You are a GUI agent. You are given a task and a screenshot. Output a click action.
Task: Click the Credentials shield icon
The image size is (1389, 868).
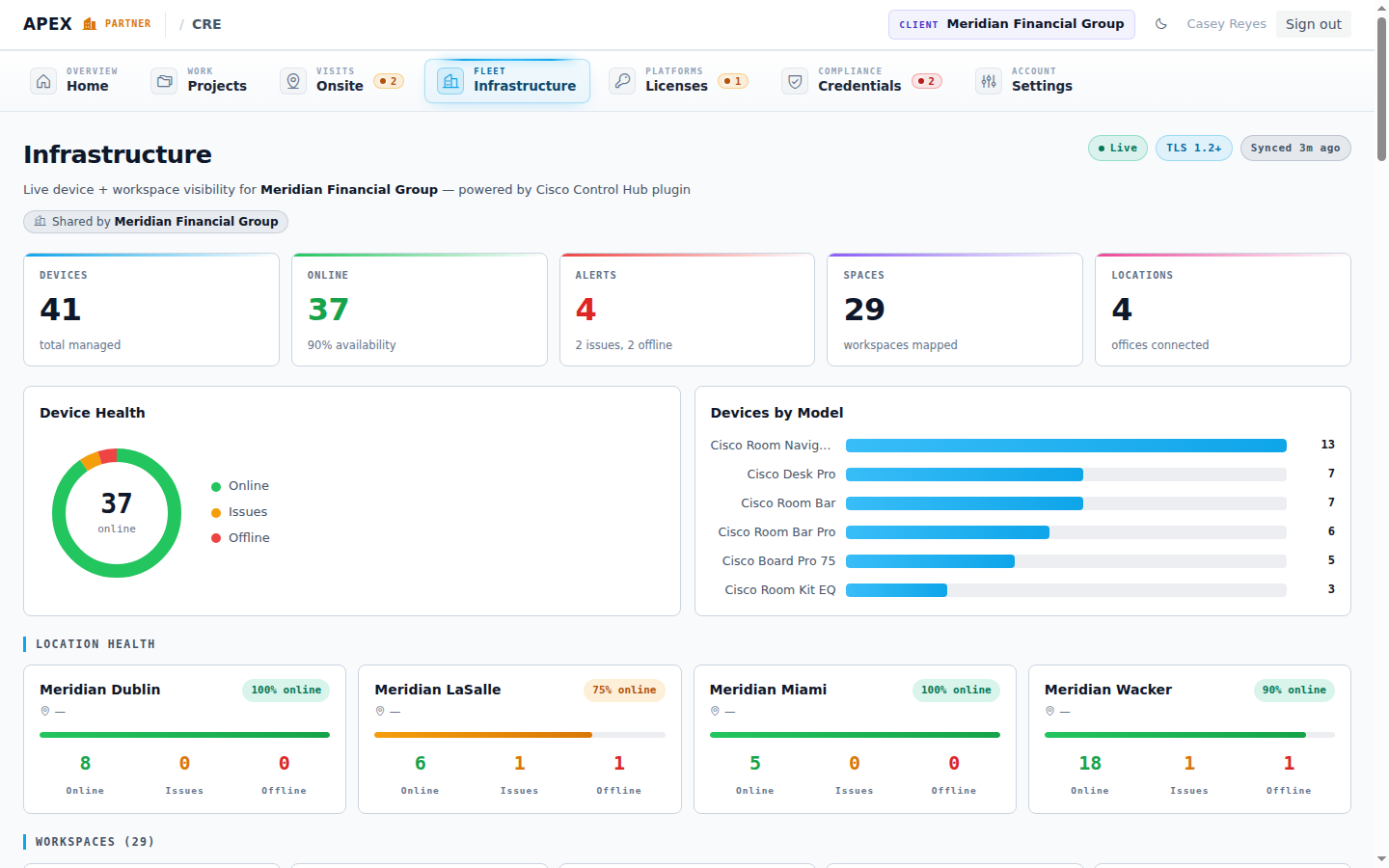point(795,81)
